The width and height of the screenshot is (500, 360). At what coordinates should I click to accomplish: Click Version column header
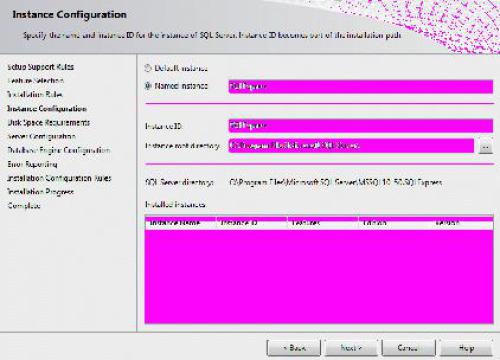point(462,223)
